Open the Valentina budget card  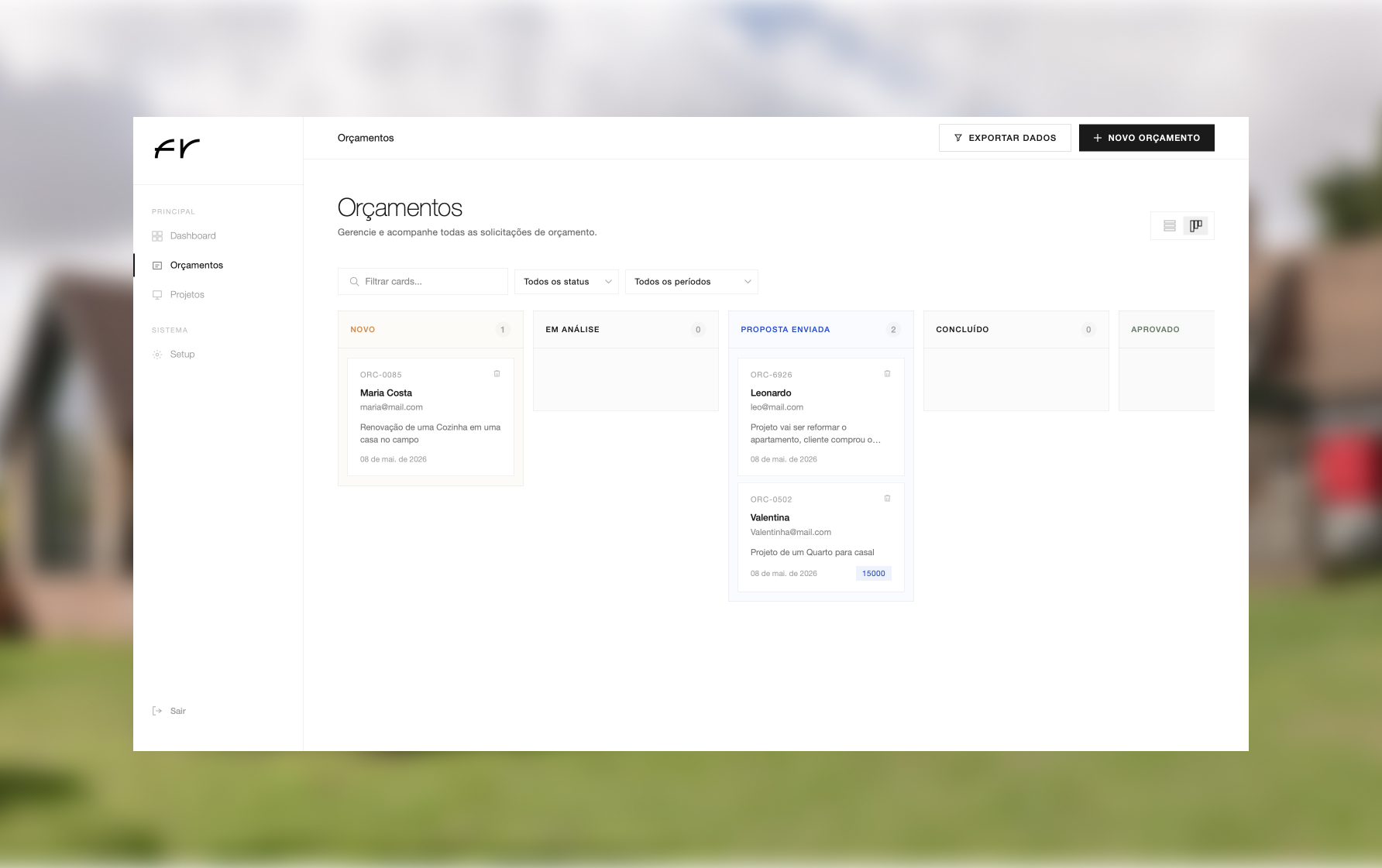(821, 537)
